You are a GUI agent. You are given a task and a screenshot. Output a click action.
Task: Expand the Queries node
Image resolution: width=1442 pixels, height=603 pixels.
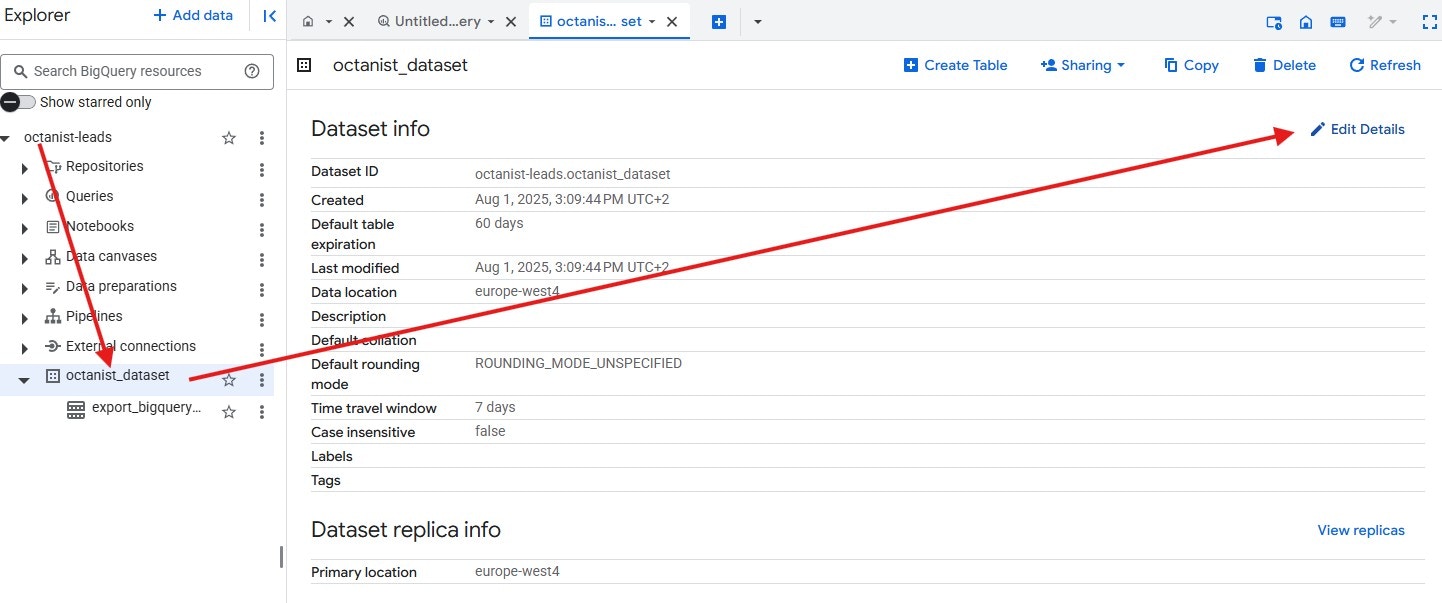[x=25, y=199]
